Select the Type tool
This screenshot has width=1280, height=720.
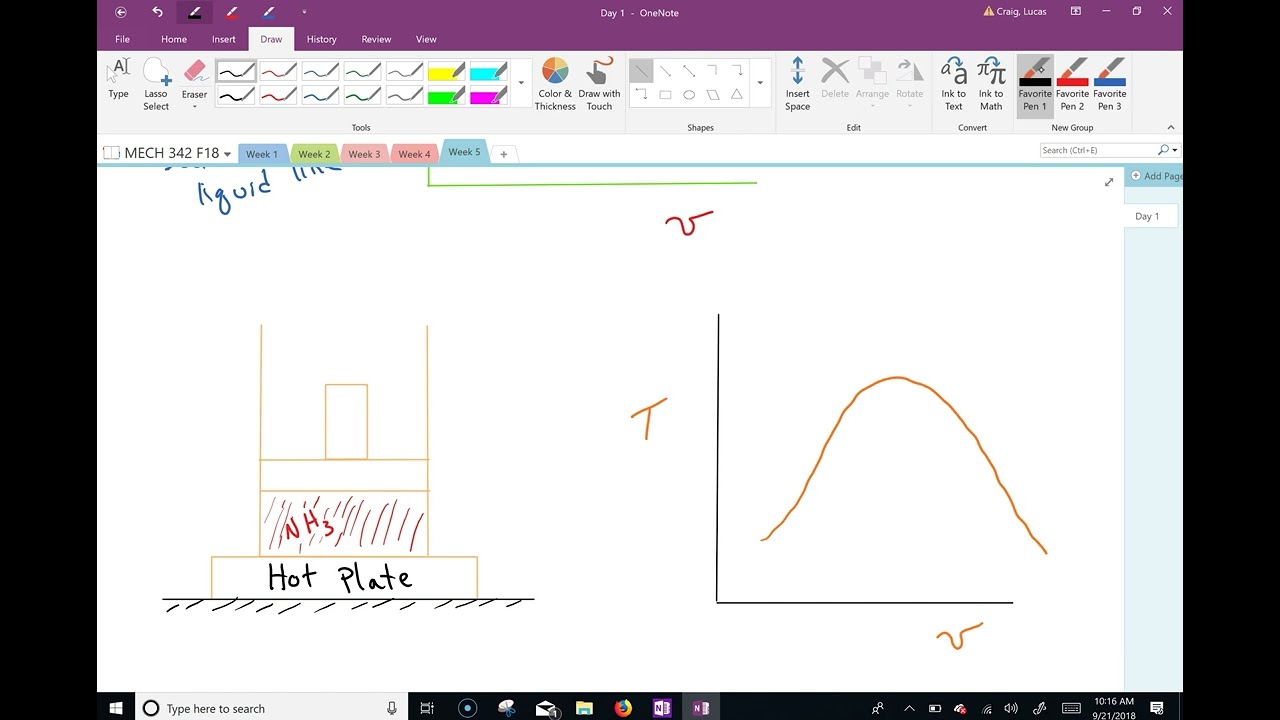(118, 79)
